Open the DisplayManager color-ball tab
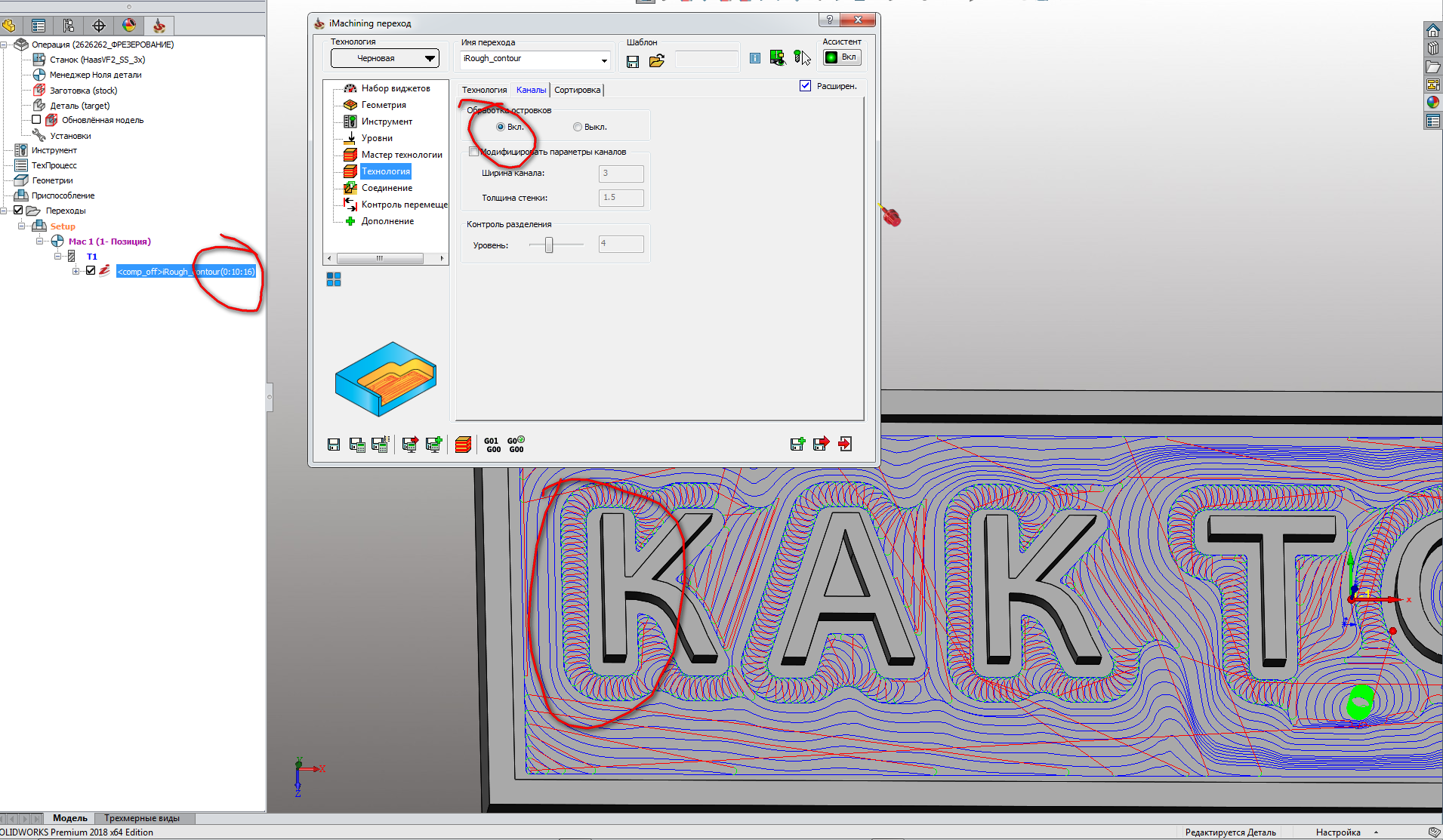The width and height of the screenshot is (1443, 840). click(129, 26)
